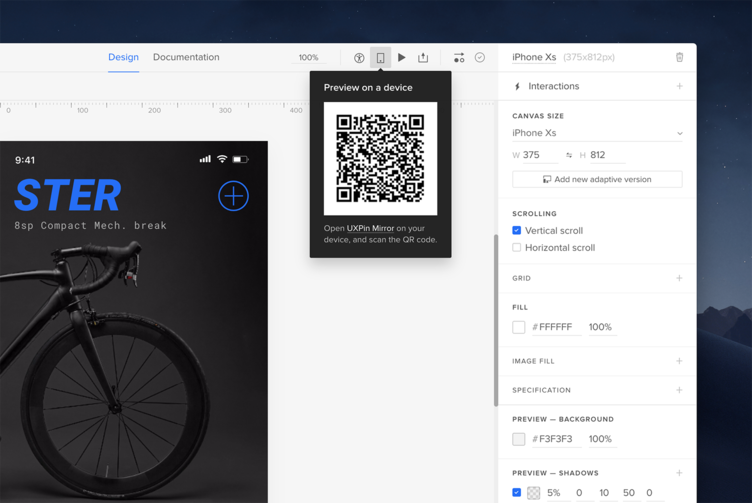Open the accessibility simulator icon

[359, 58]
